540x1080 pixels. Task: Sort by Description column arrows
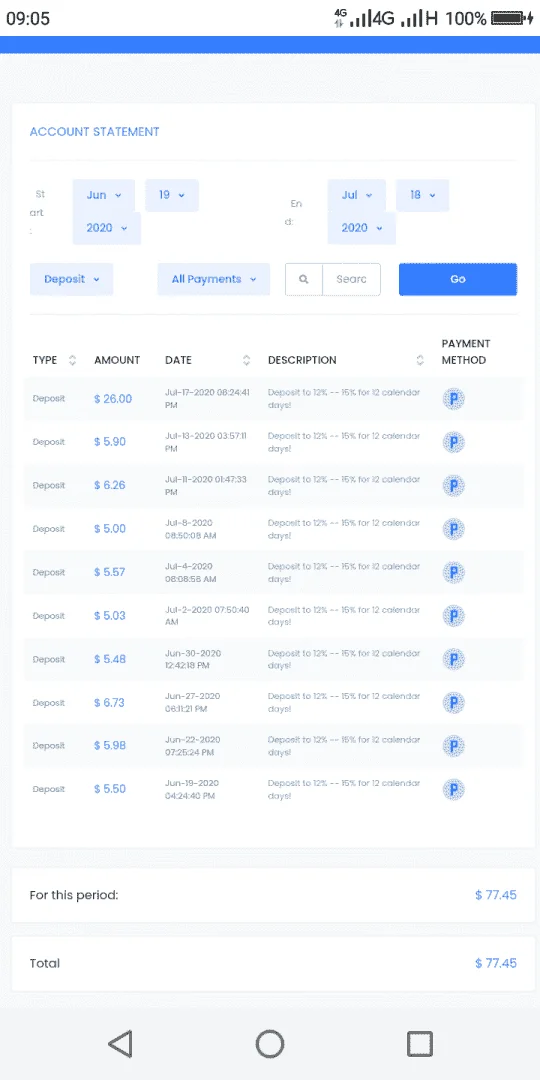click(x=420, y=360)
